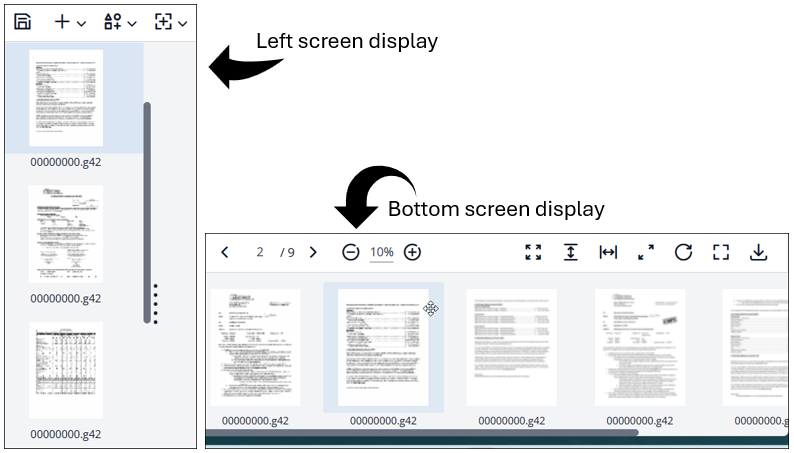
Task: Click the page number field showing 2
Action: click(260, 252)
